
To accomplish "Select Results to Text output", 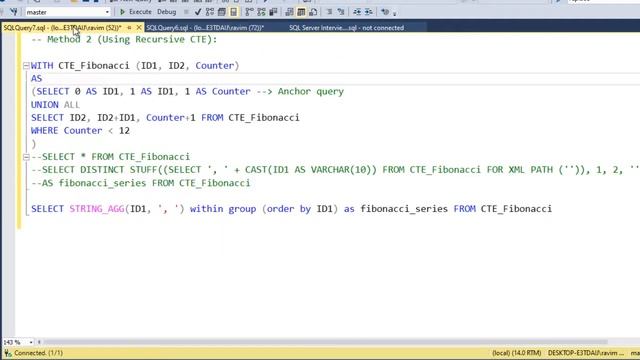I will click(289, 12).
